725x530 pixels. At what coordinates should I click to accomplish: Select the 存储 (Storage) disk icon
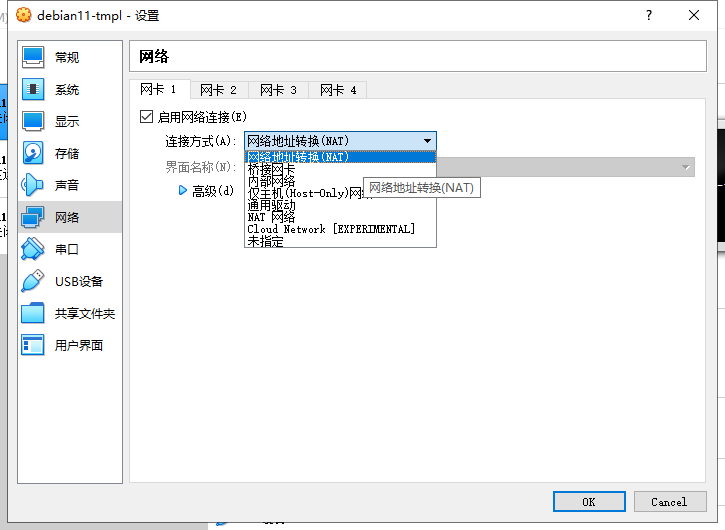[33, 154]
